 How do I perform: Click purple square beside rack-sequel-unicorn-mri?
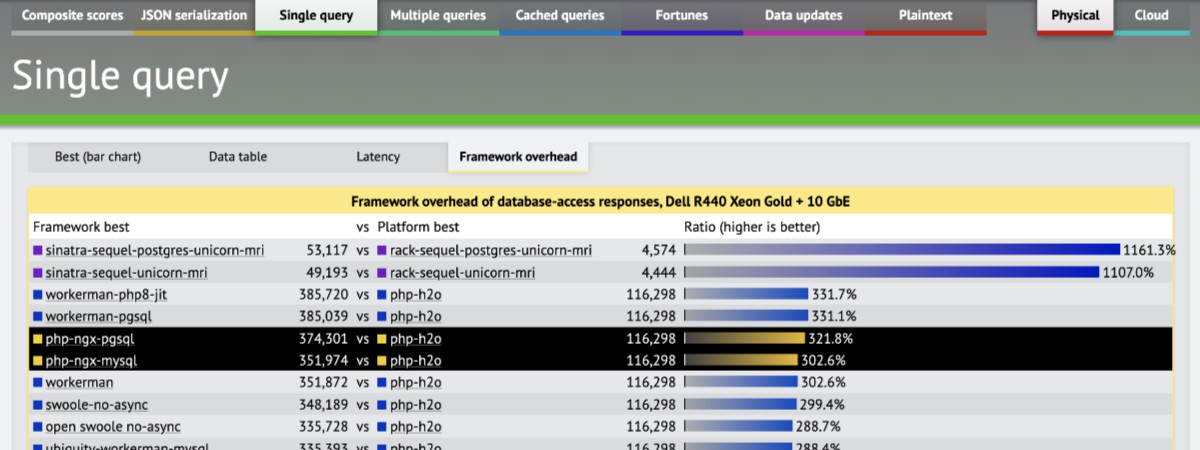(x=382, y=272)
